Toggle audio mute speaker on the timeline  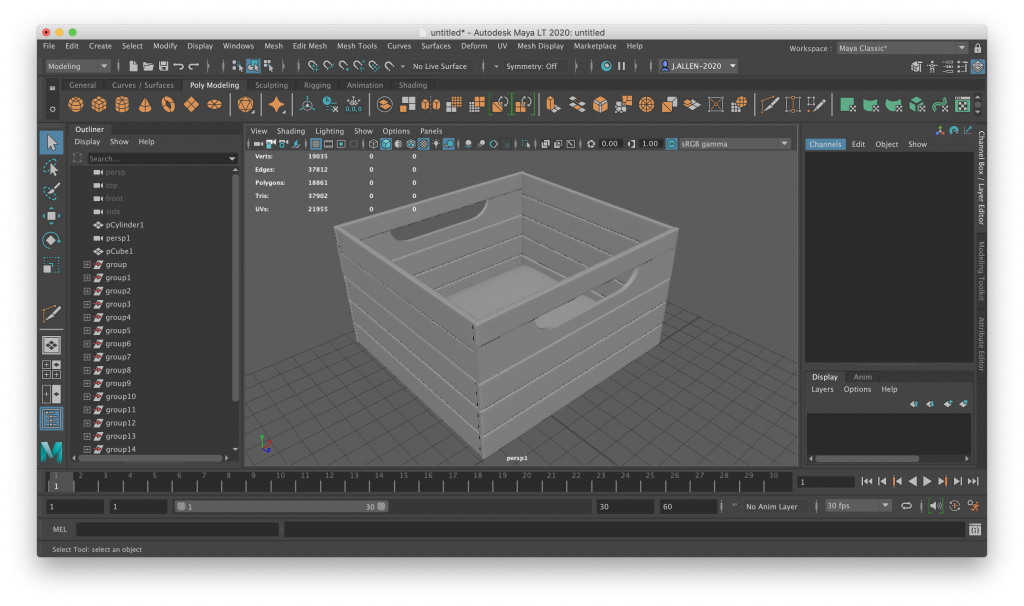click(x=935, y=506)
